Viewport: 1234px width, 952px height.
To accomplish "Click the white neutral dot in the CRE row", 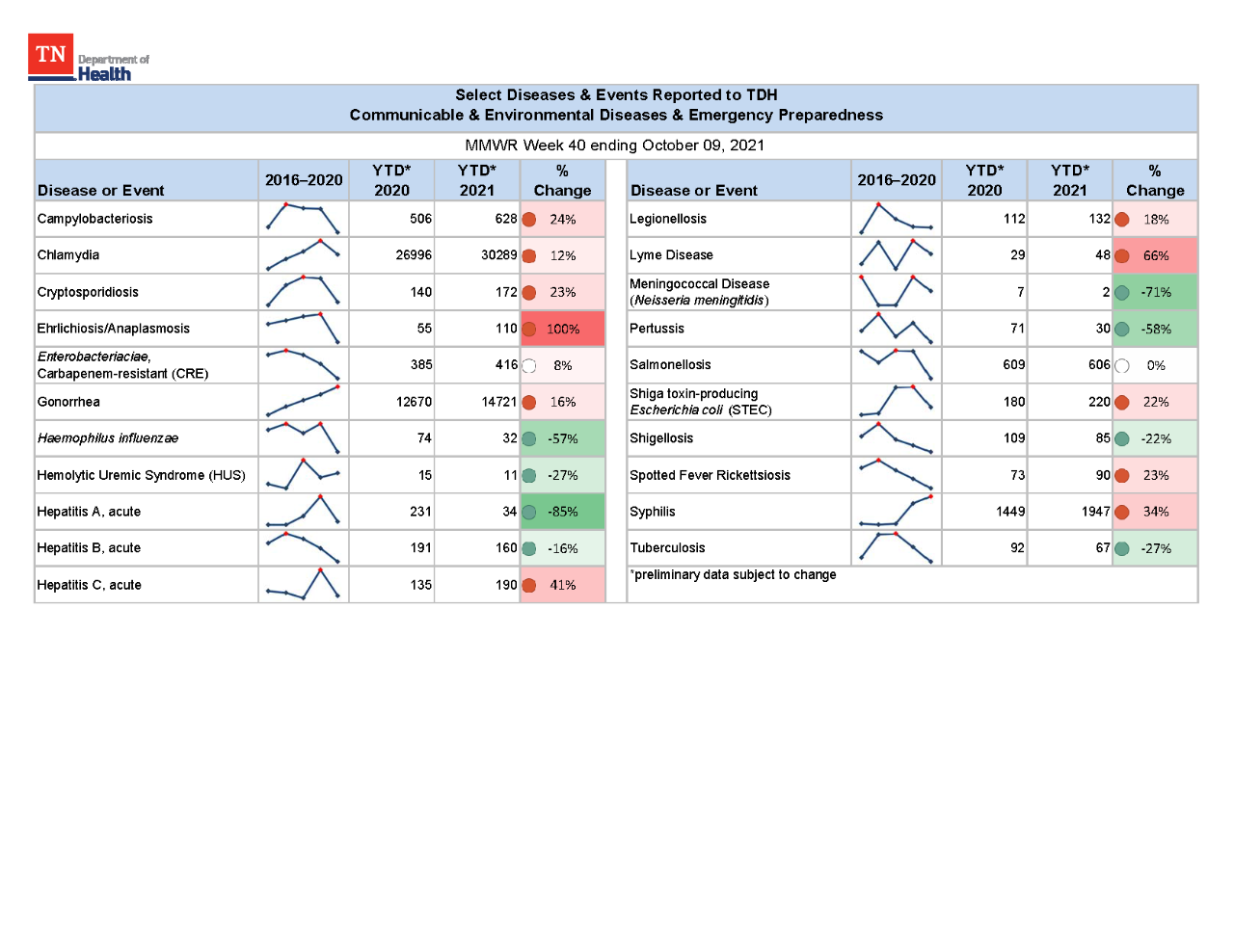I will [x=529, y=366].
